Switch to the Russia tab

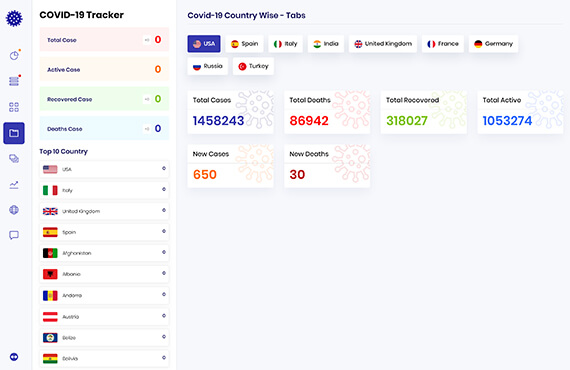[x=208, y=67]
